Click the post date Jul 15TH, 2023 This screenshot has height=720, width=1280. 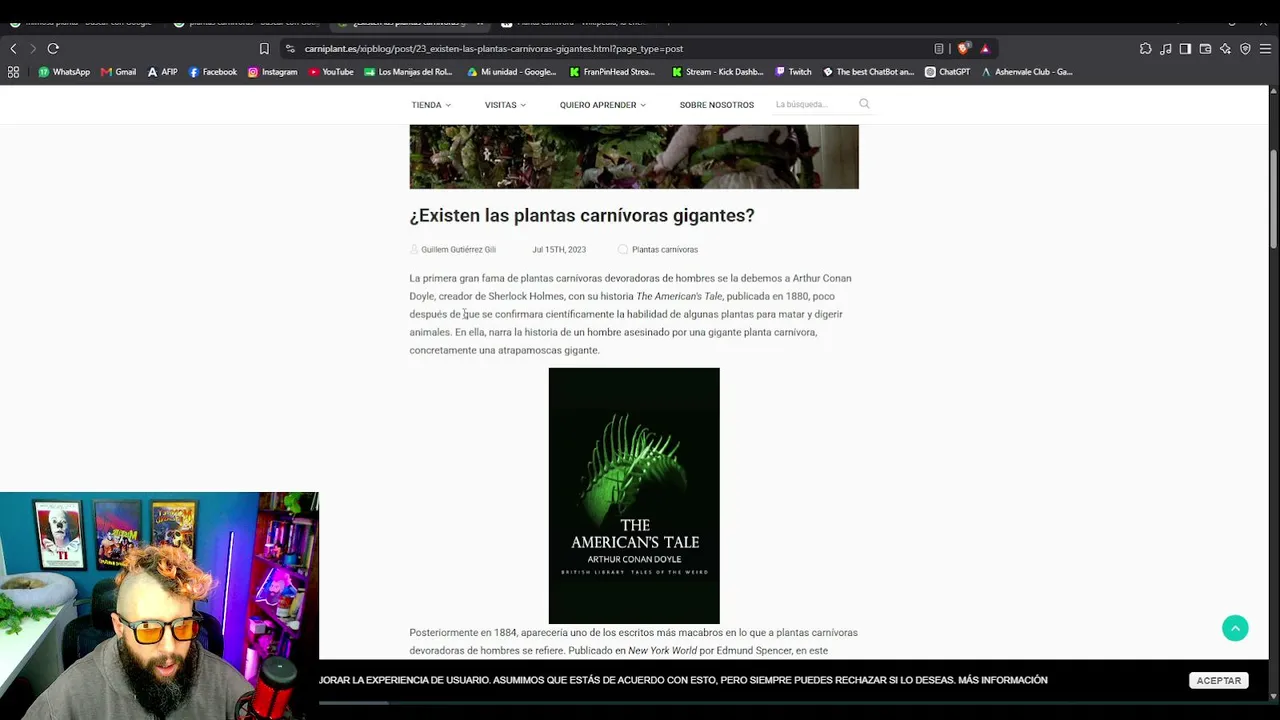[559, 250]
